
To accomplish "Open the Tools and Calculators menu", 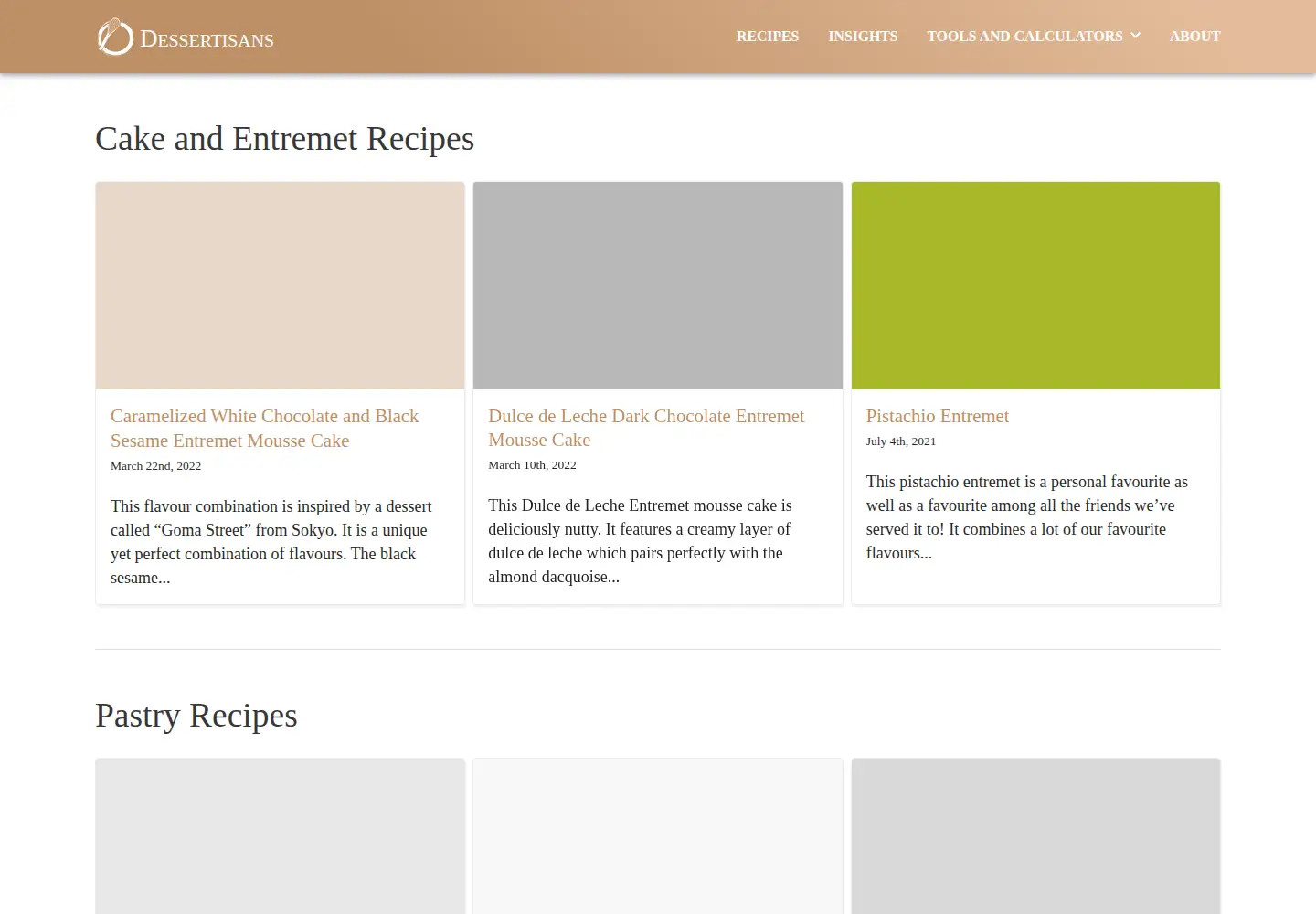I will coord(1024,37).
